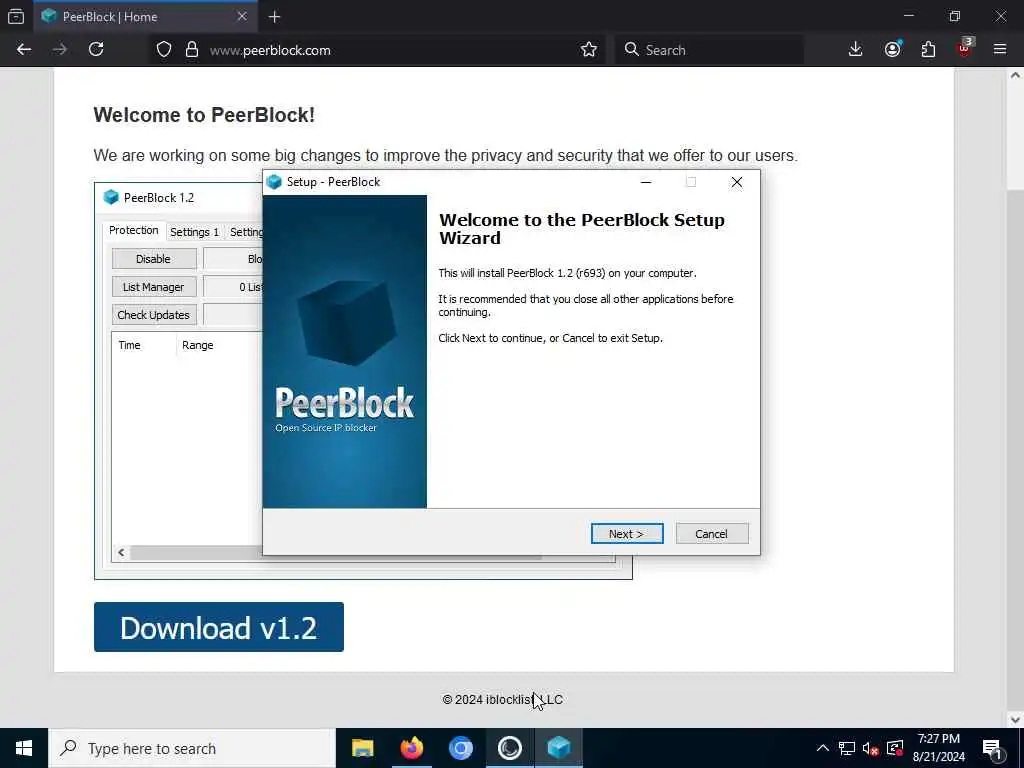Open the Windows Start menu
Screen dimensions: 1024x768
pos(24,748)
